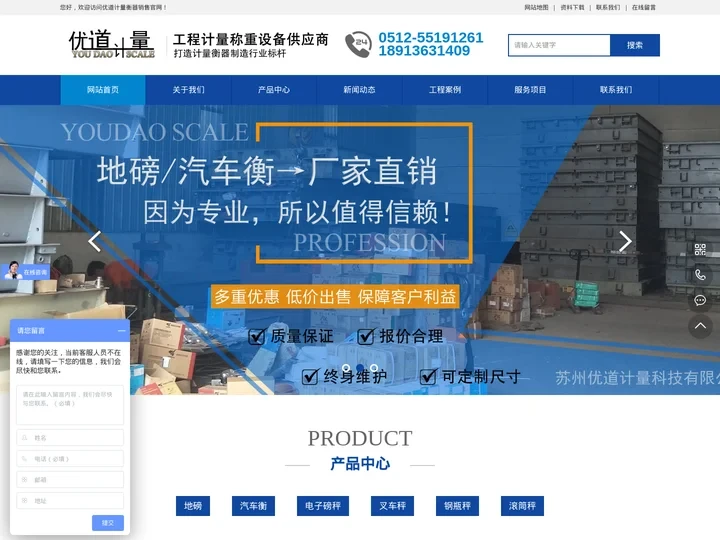The width and height of the screenshot is (720, 540).
Task: Click the 网站地图 top link
Action: [536, 7]
